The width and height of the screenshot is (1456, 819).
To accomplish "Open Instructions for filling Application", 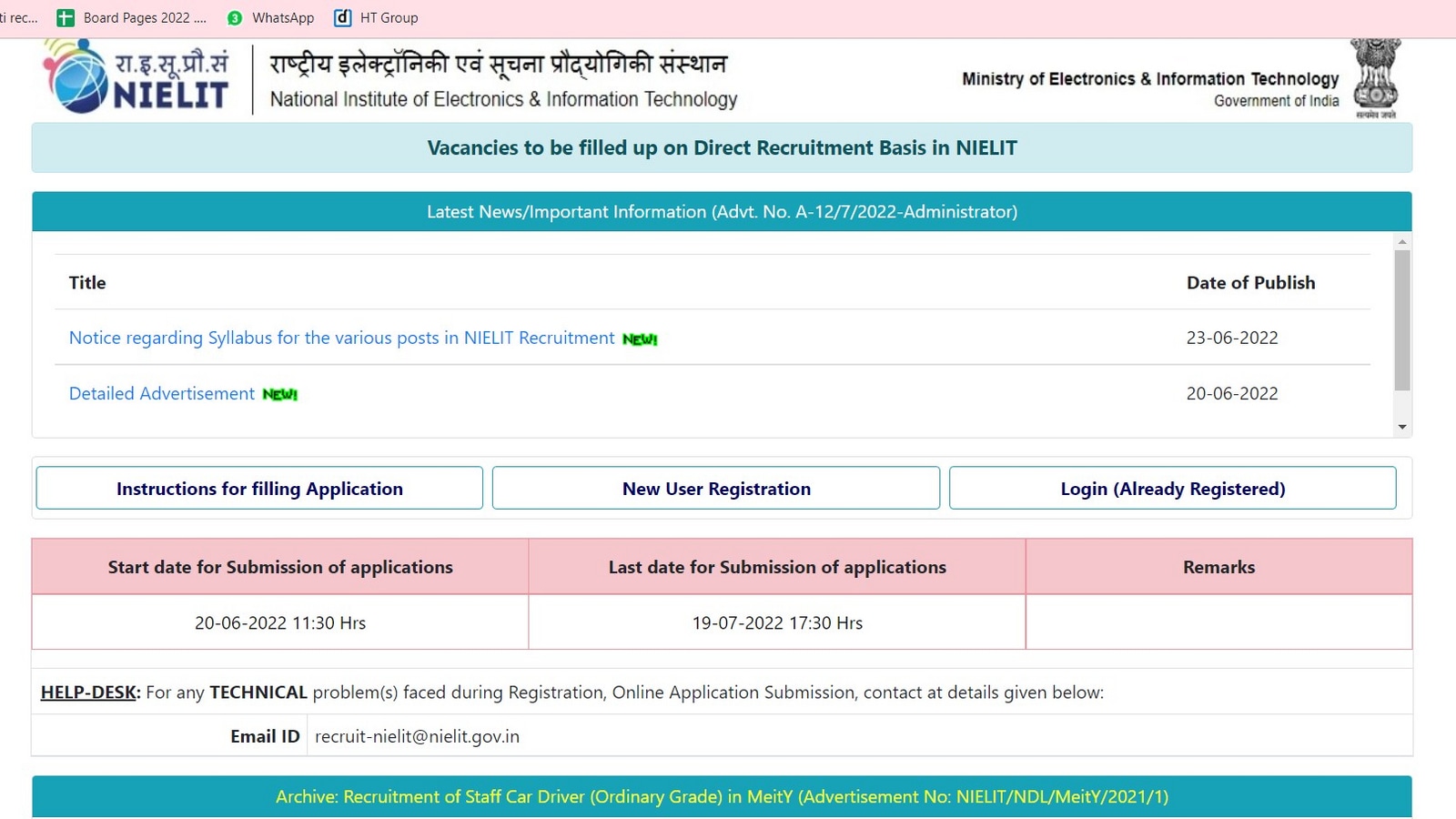I will [259, 489].
